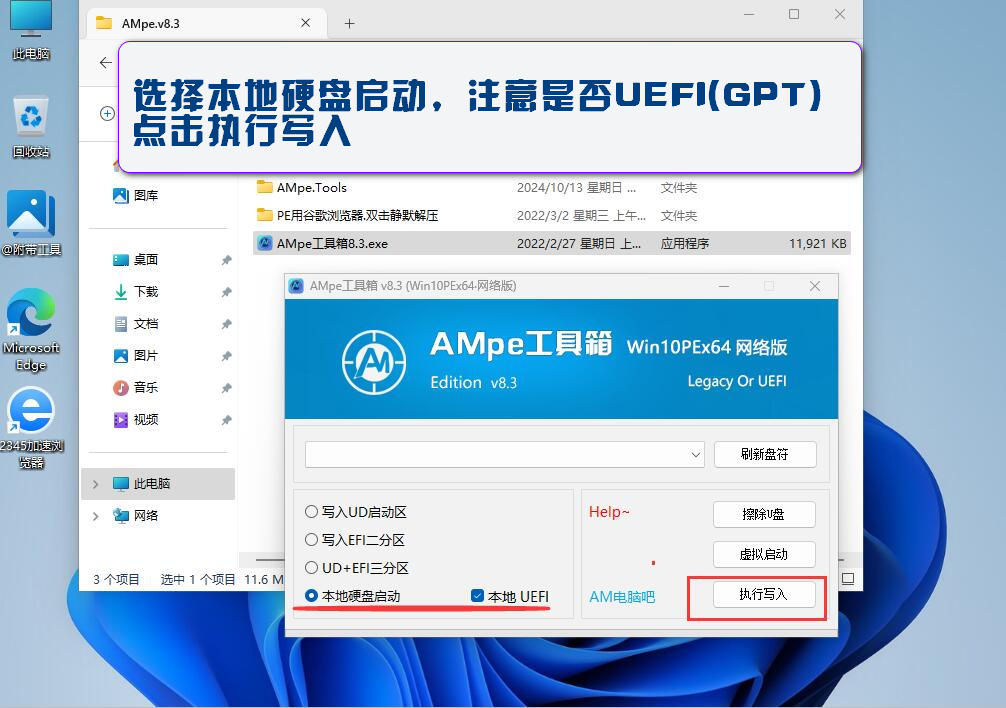The width and height of the screenshot is (1006, 708).
Task: Unpin 音乐 from quick access
Action: click(x=226, y=388)
